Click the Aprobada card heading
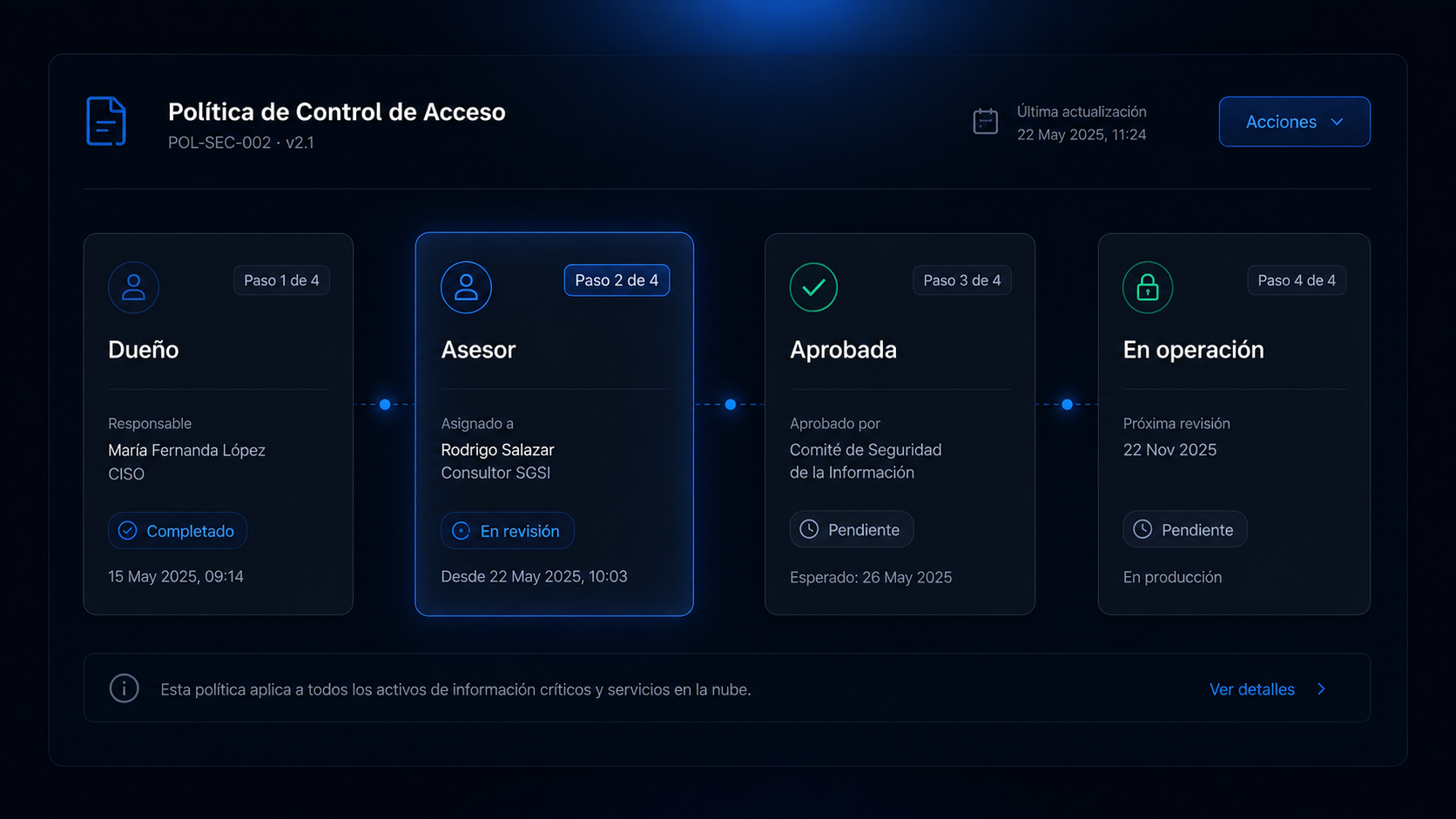This screenshot has height=819, width=1456. [843, 350]
